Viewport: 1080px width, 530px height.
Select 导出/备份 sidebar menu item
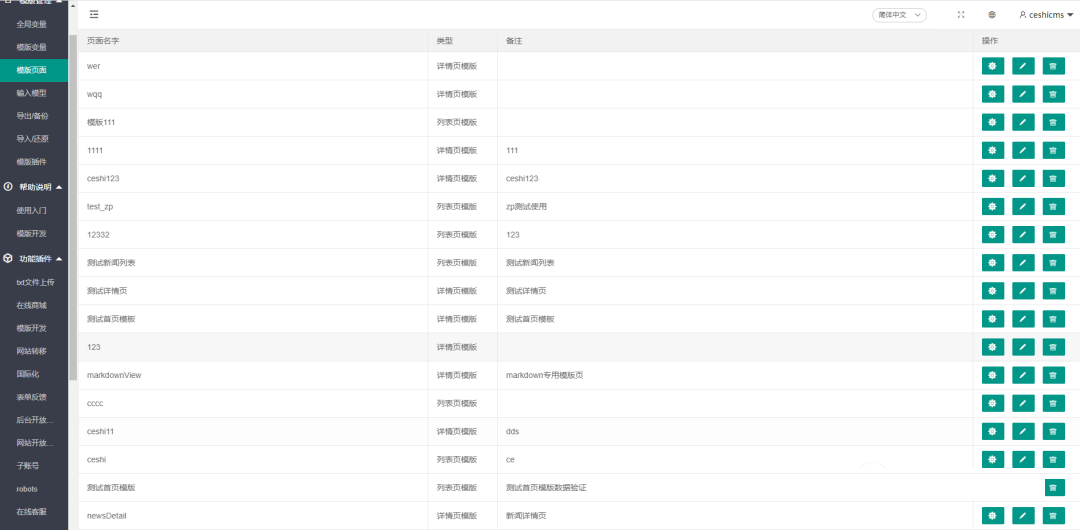(32, 116)
